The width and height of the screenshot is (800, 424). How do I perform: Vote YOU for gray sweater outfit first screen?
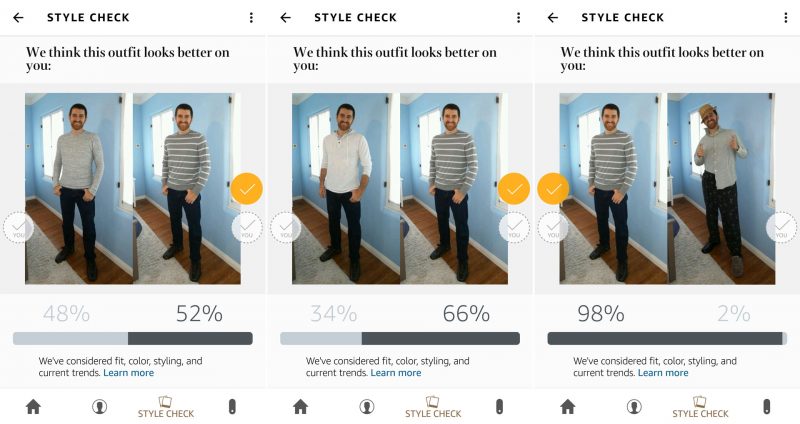point(18,227)
